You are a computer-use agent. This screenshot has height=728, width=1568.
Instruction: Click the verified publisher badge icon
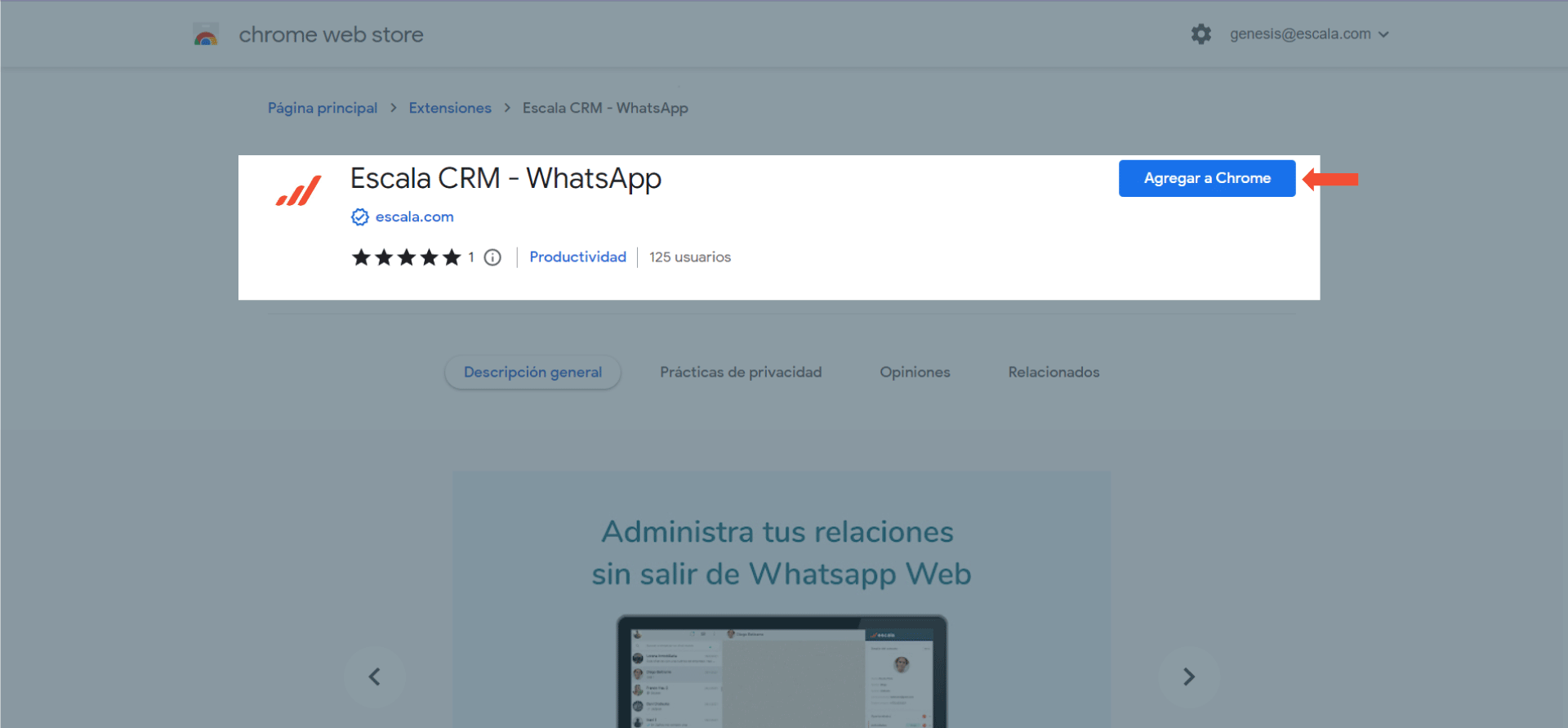[x=360, y=217]
